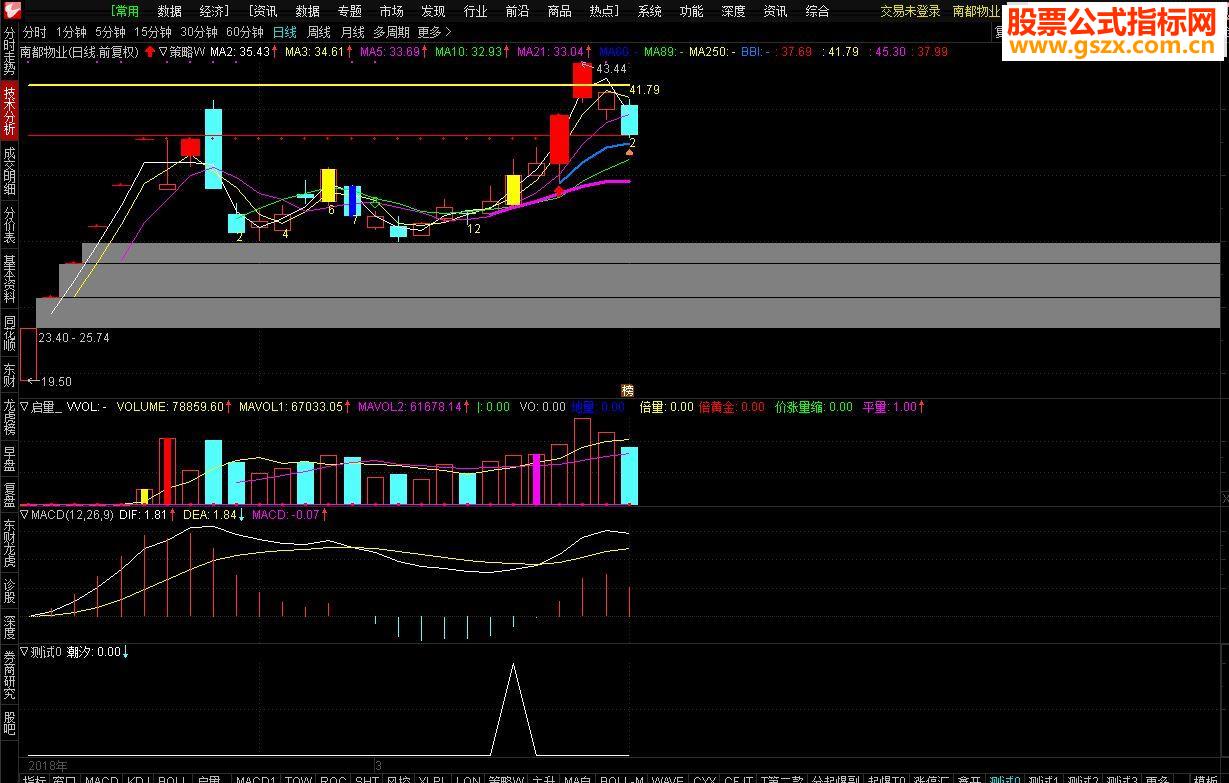1229x783 pixels.
Task: Expand the MACD(12,26,9) indicator triangle
Action: pyautogui.click(x=25, y=515)
